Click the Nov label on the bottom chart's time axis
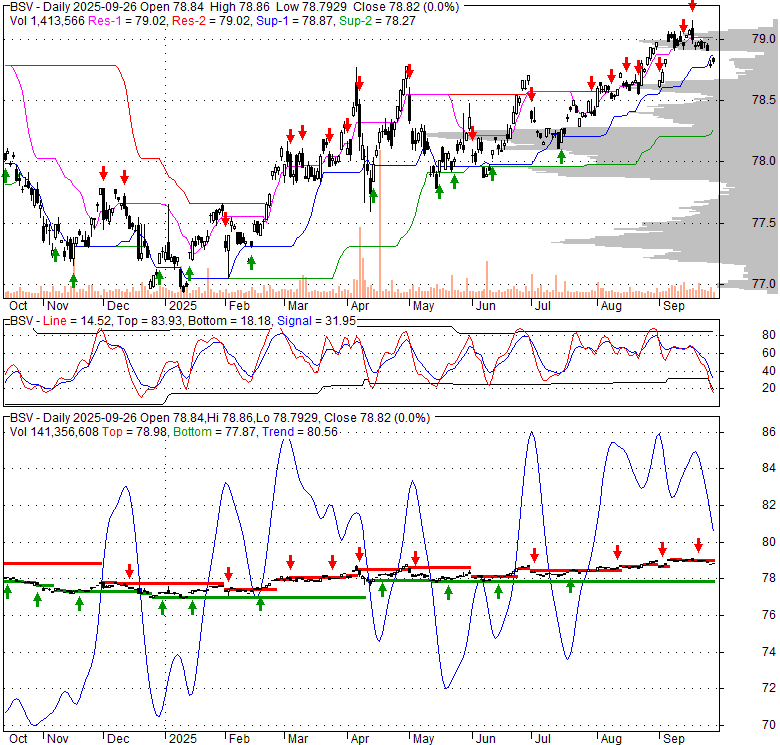The height and width of the screenshot is (745, 780). (x=58, y=739)
